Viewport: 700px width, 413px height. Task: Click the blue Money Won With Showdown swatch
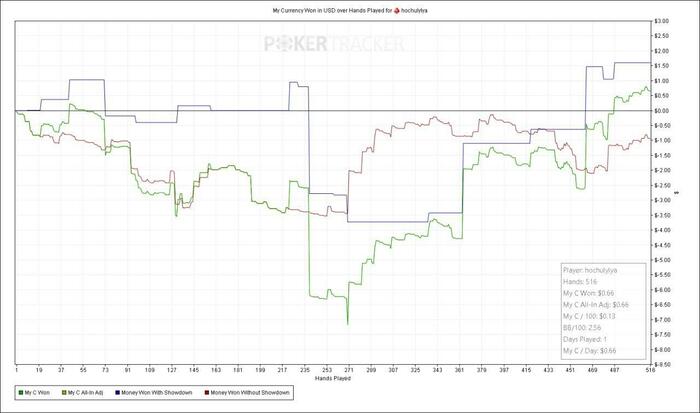[117, 393]
